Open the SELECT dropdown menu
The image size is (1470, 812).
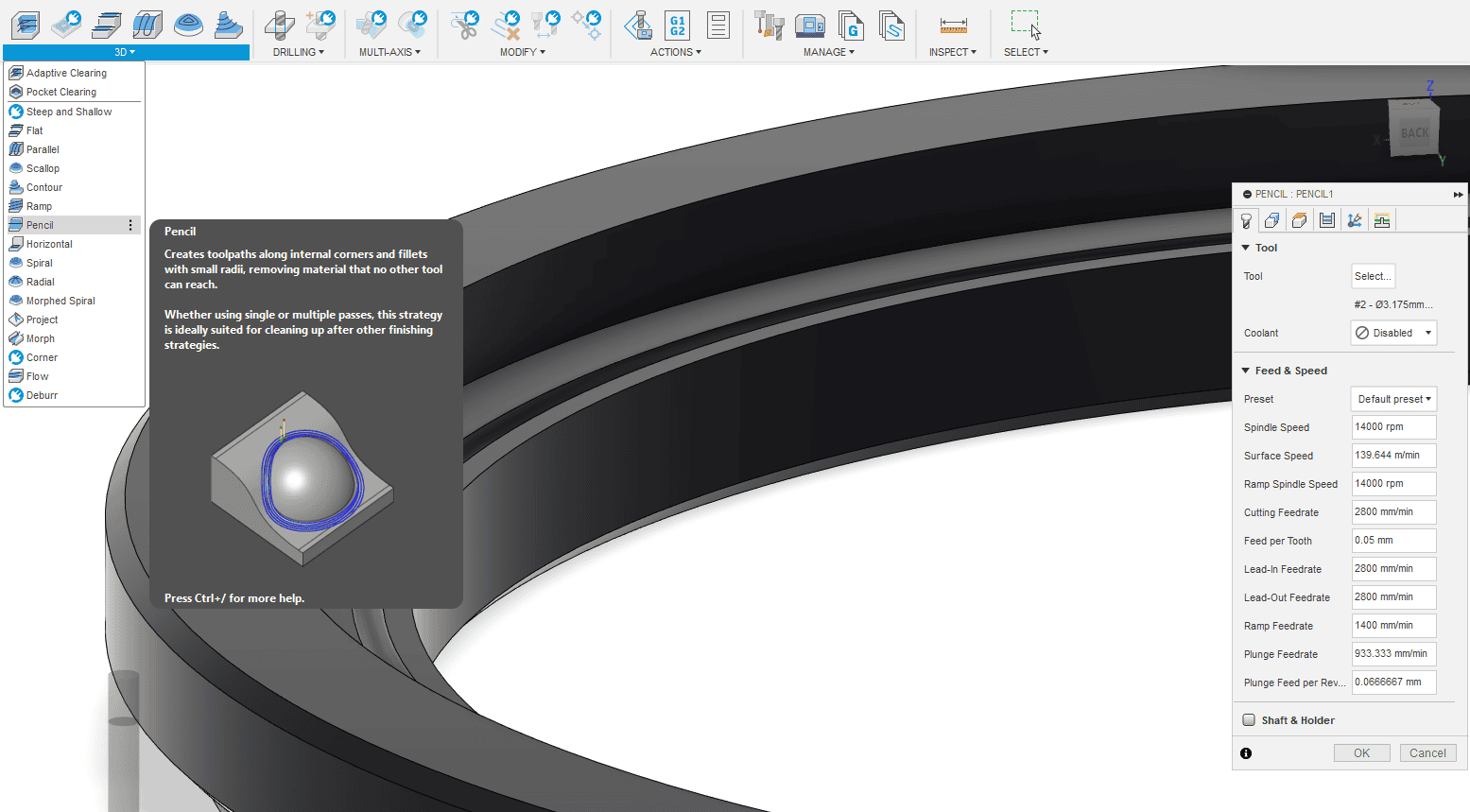[x=1026, y=52]
